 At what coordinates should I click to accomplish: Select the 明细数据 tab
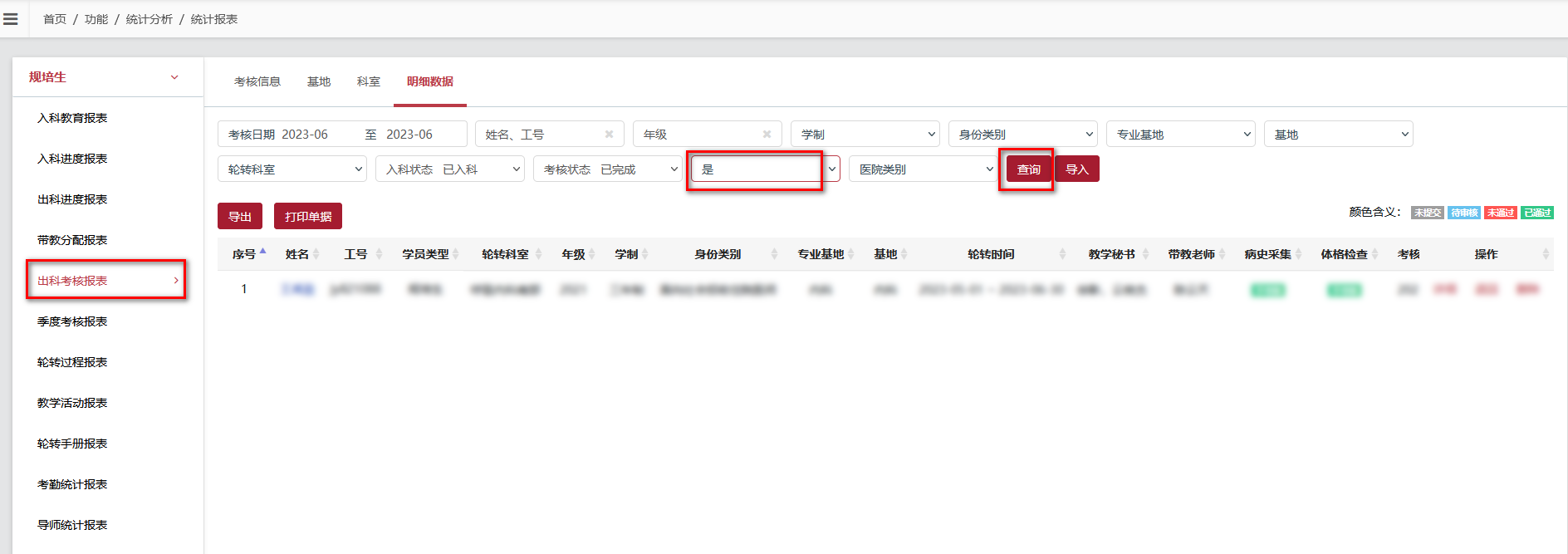click(430, 81)
